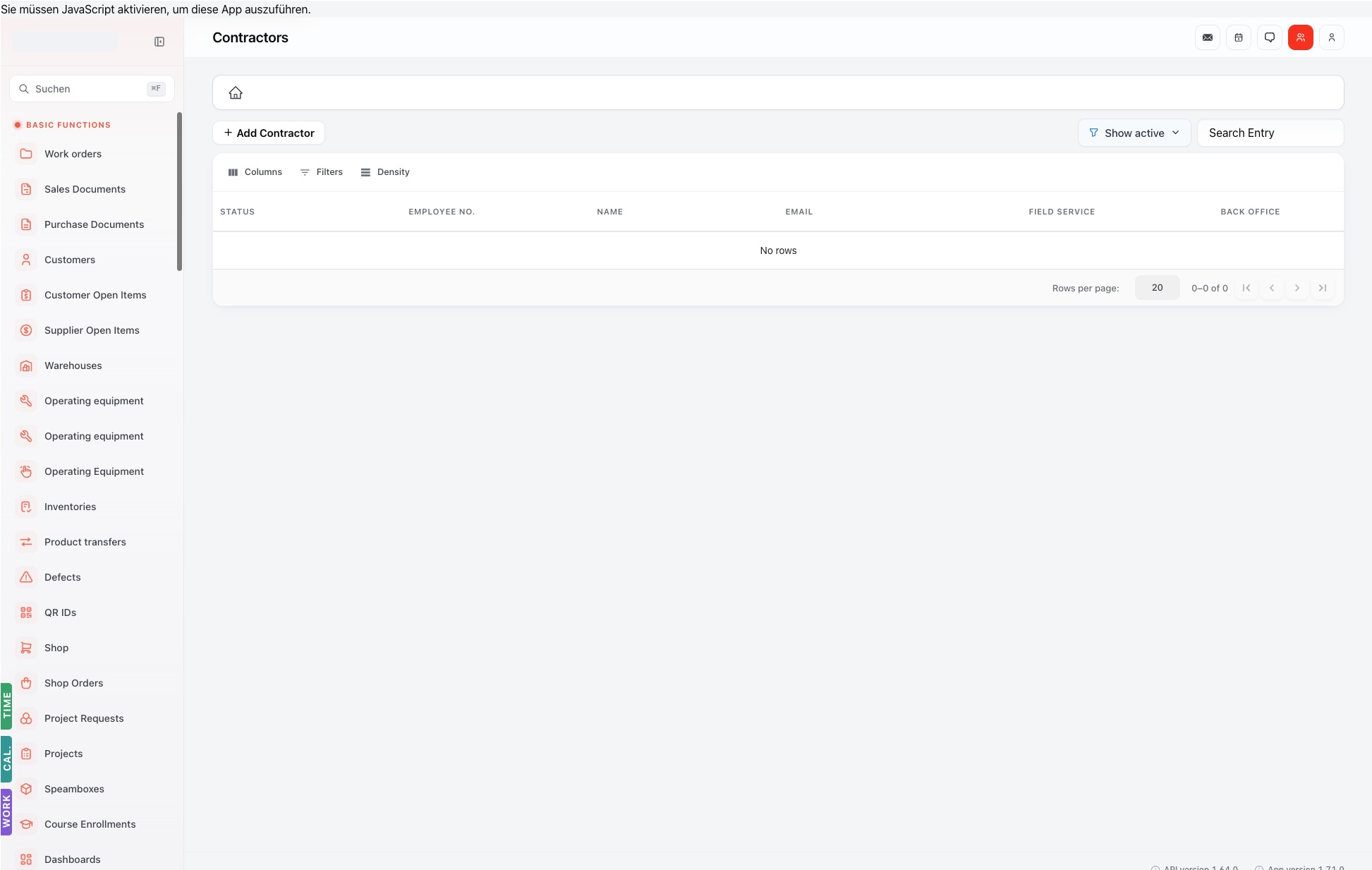Open the Columns settings
The image size is (1372, 870).
255,172
